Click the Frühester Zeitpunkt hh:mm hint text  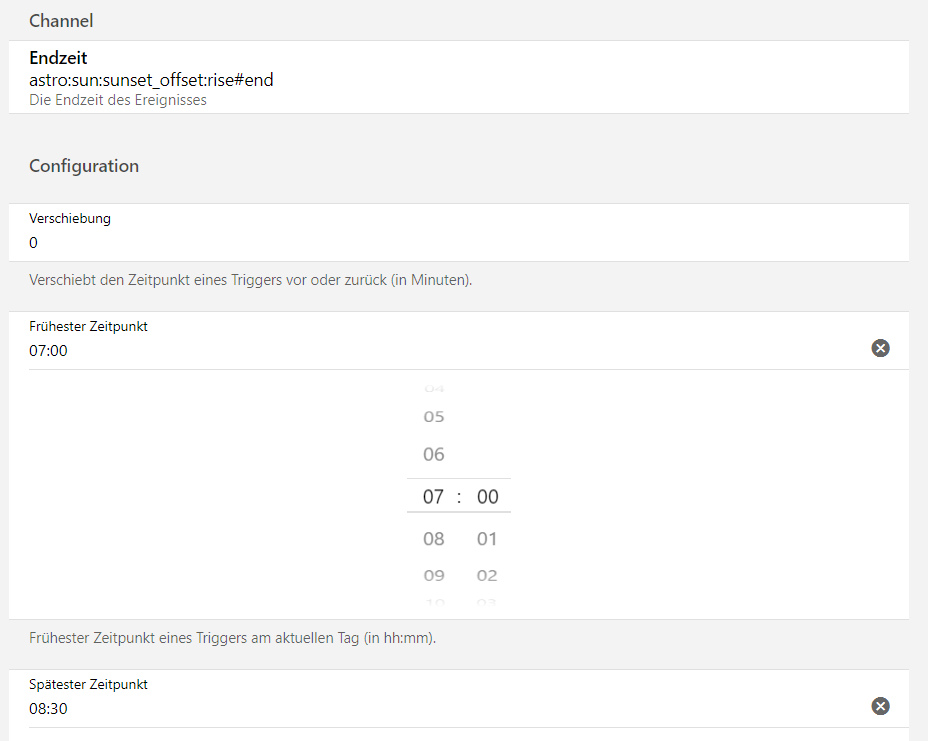tap(232, 637)
